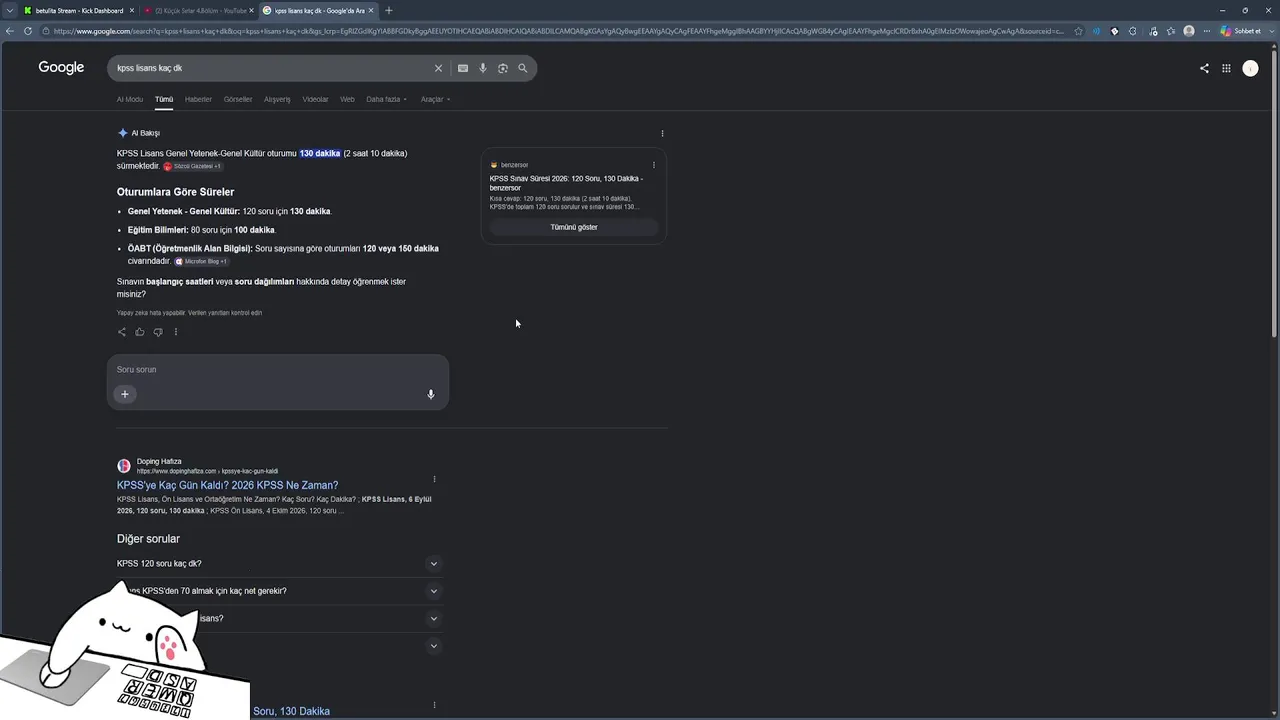Dislike the AI overview with thumbs down
The image size is (1280, 720).
tap(158, 332)
